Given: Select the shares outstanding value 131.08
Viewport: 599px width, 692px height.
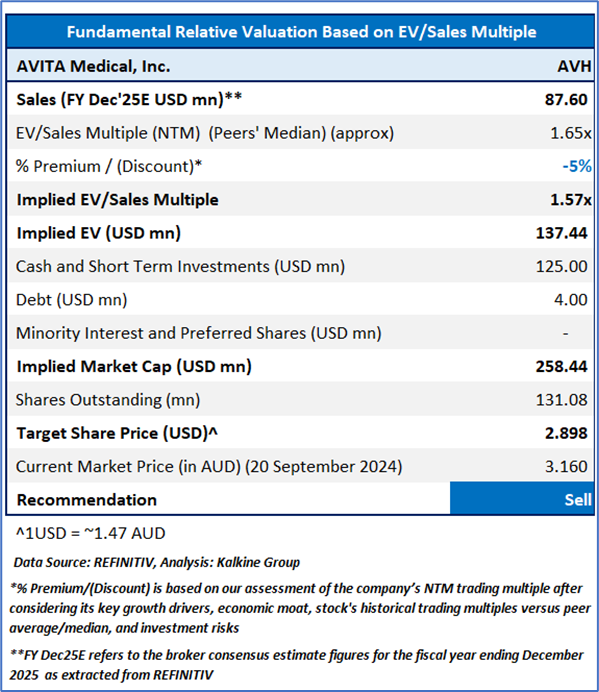Looking at the screenshot, I should (x=561, y=400).
